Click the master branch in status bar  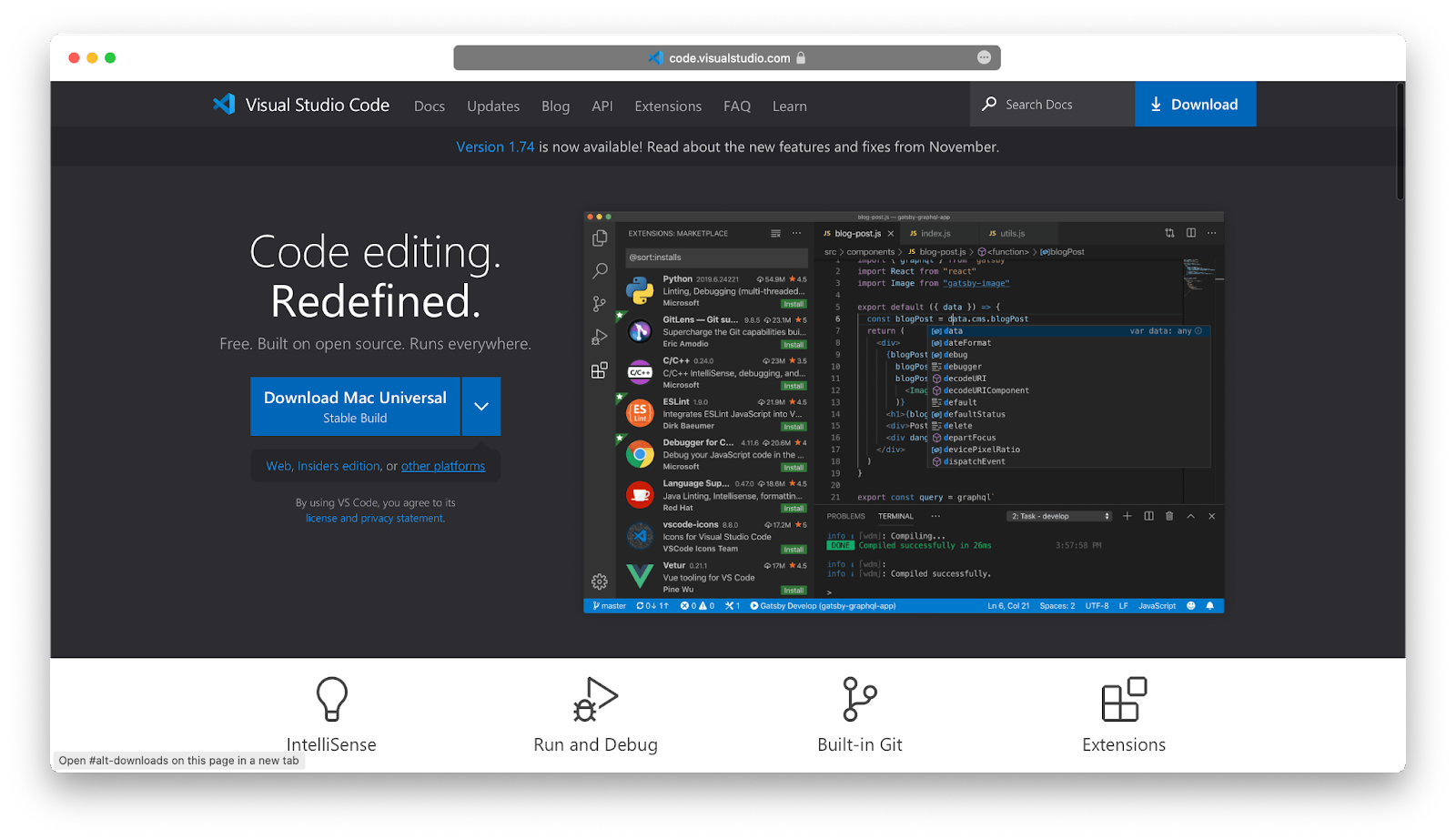(x=610, y=606)
